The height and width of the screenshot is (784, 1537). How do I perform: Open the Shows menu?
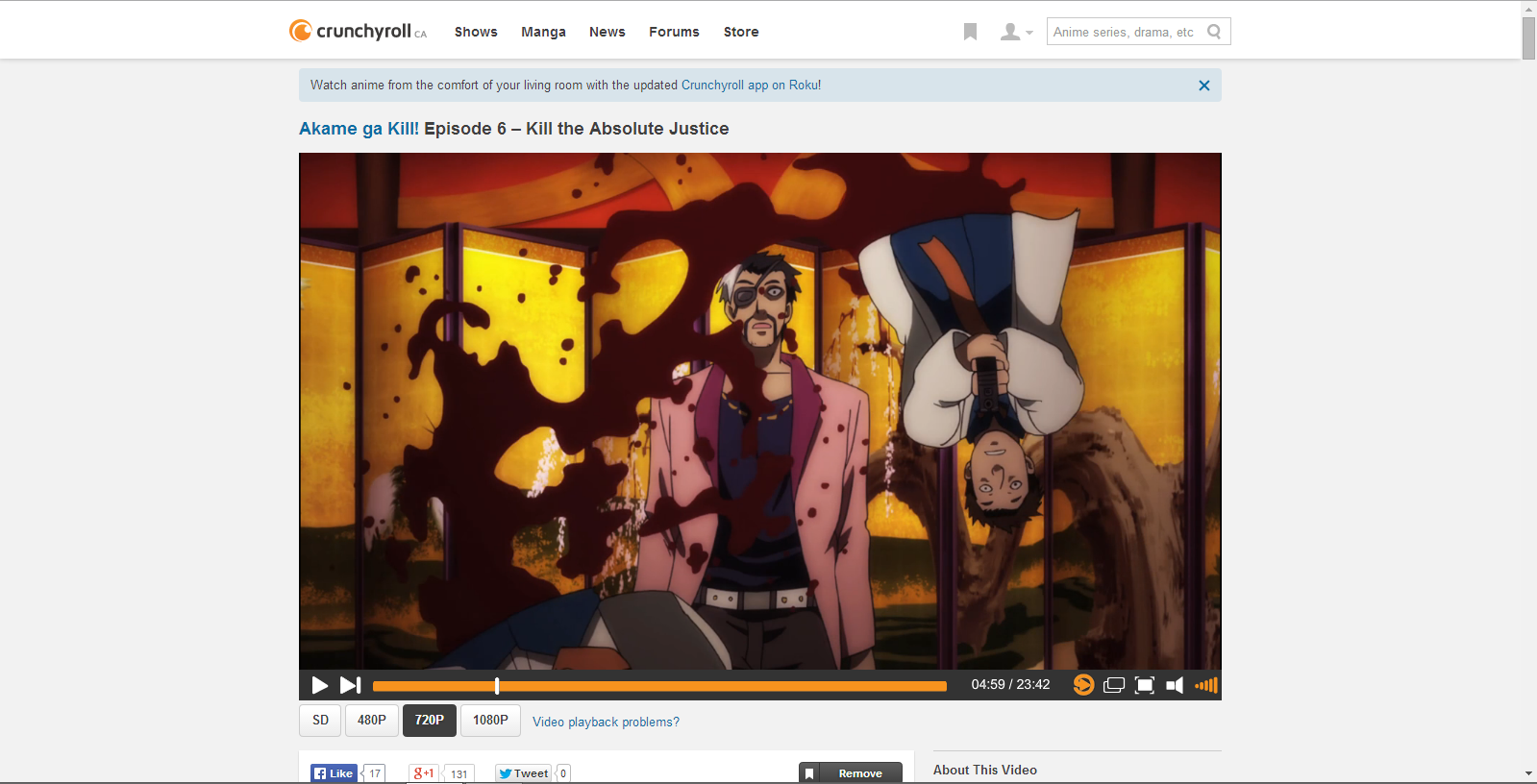pyautogui.click(x=476, y=32)
